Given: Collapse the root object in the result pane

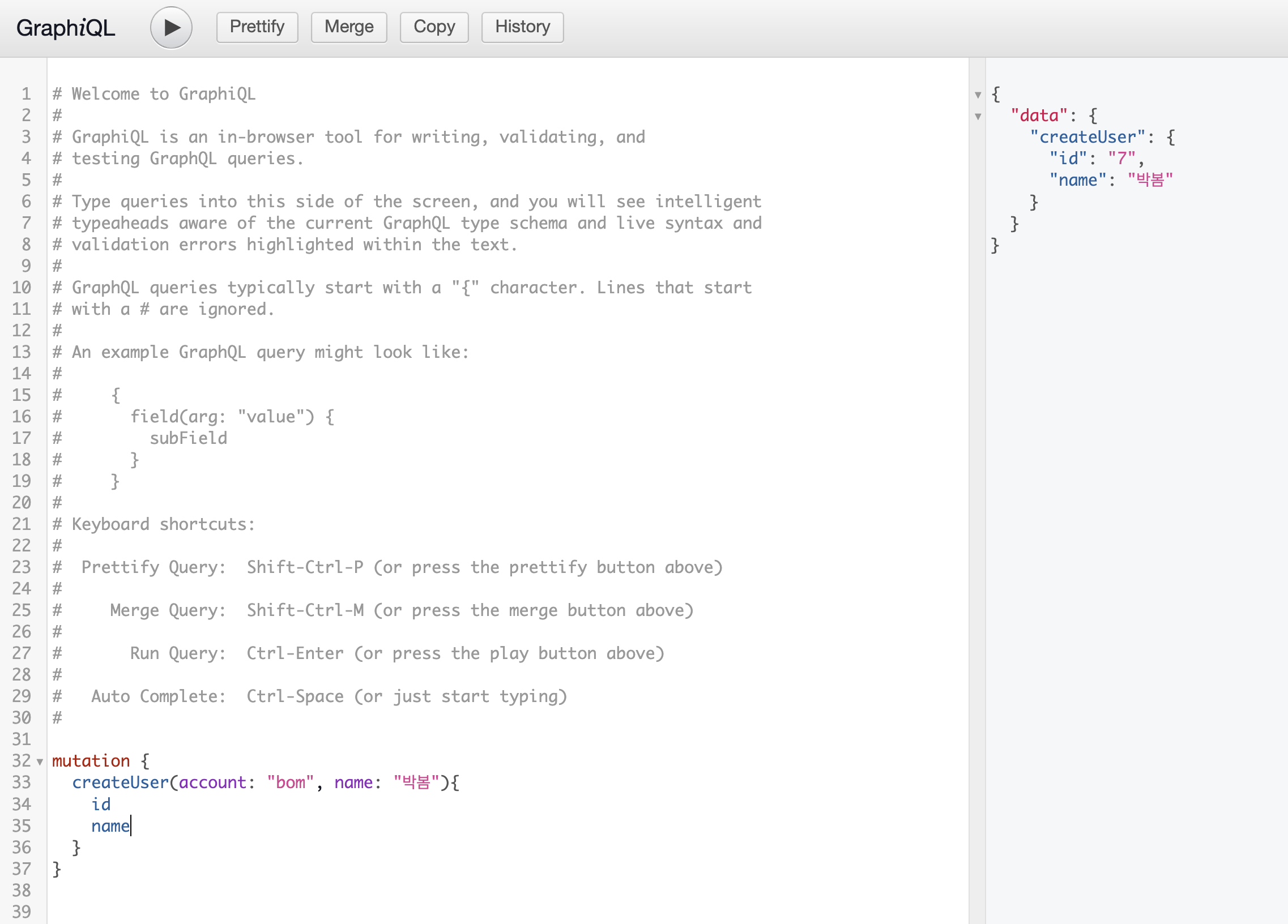Looking at the screenshot, I should (978, 95).
